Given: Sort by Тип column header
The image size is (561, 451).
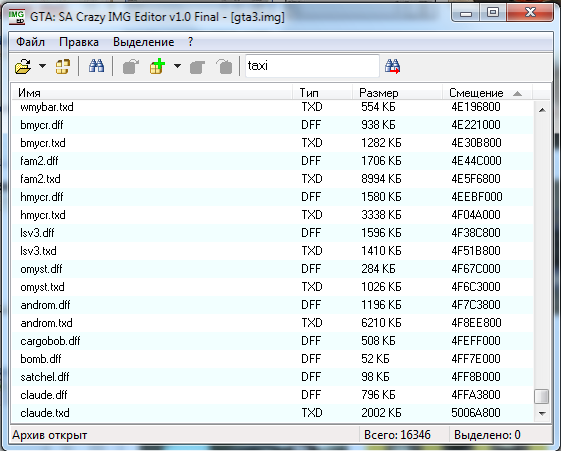Looking at the screenshot, I should click(x=322, y=93).
